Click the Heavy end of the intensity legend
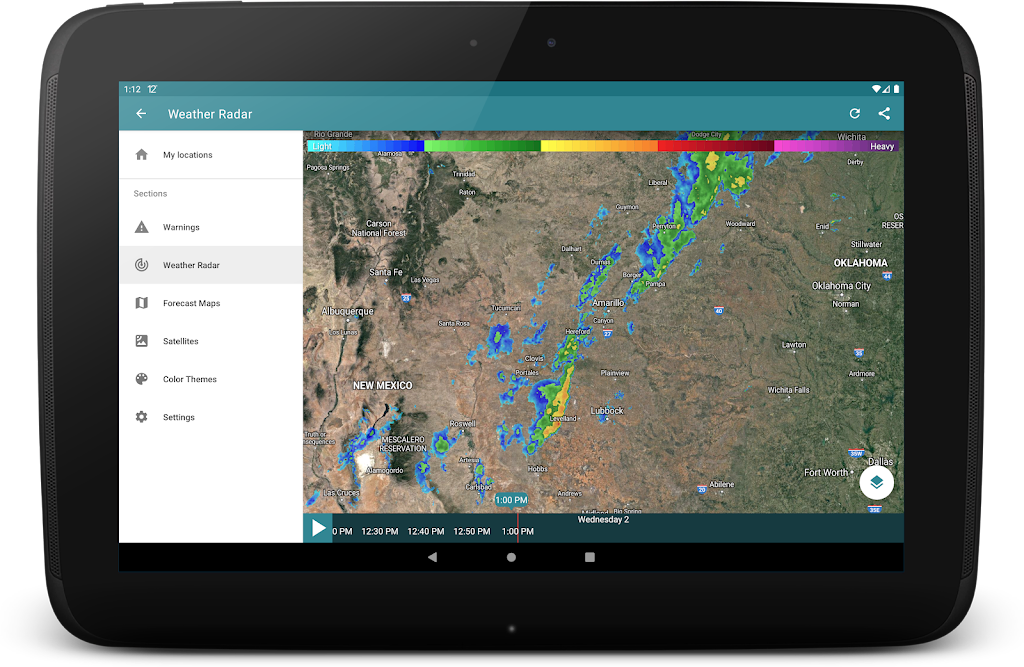The image size is (1024, 667). (x=882, y=146)
